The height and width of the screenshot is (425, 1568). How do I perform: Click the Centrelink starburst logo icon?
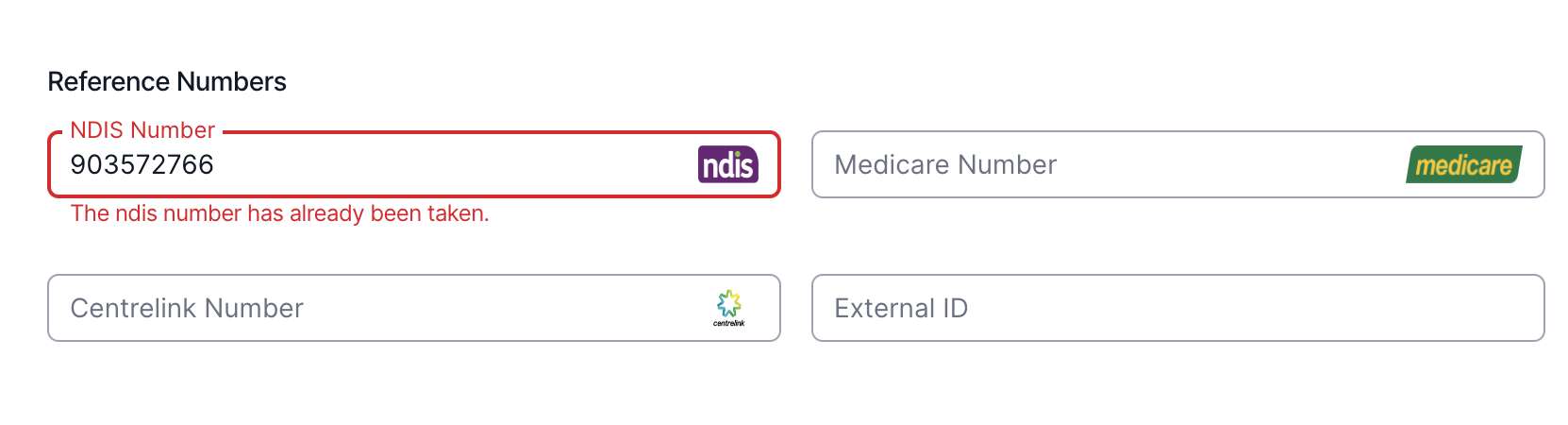pyautogui.click(x=729, y=303)
